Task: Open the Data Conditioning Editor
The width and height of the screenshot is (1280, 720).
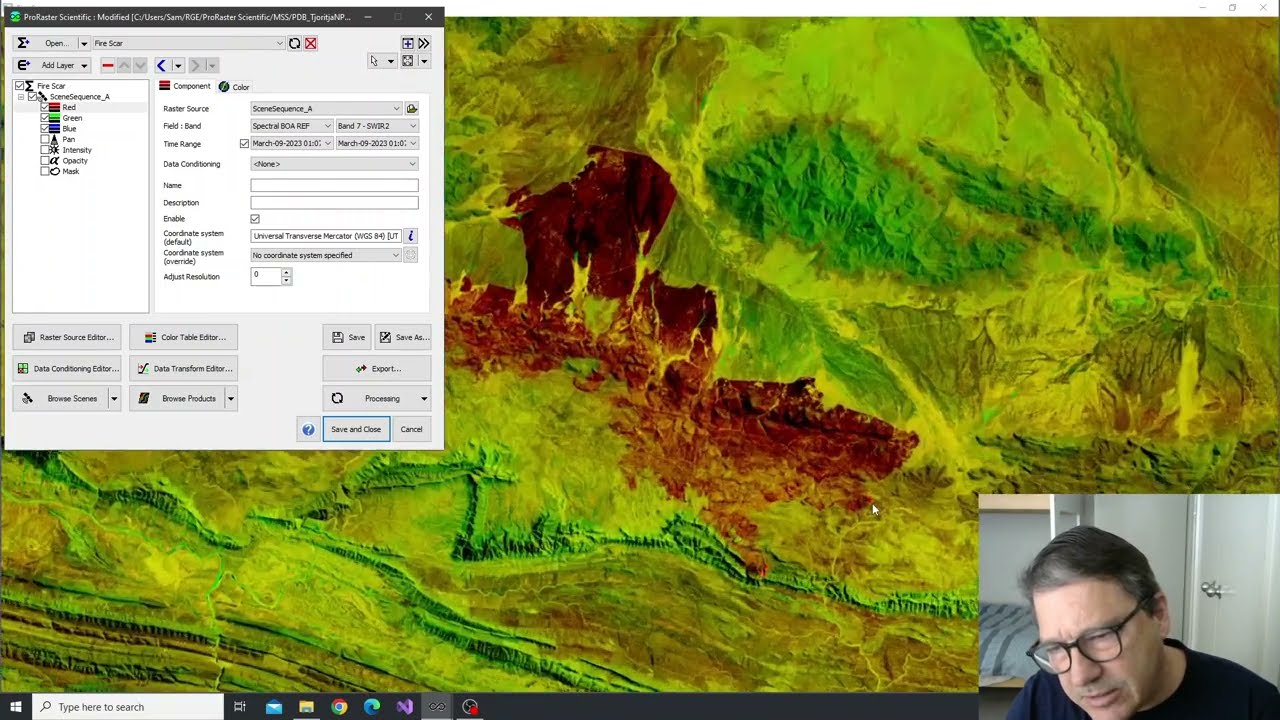Action: coord(67,368)
